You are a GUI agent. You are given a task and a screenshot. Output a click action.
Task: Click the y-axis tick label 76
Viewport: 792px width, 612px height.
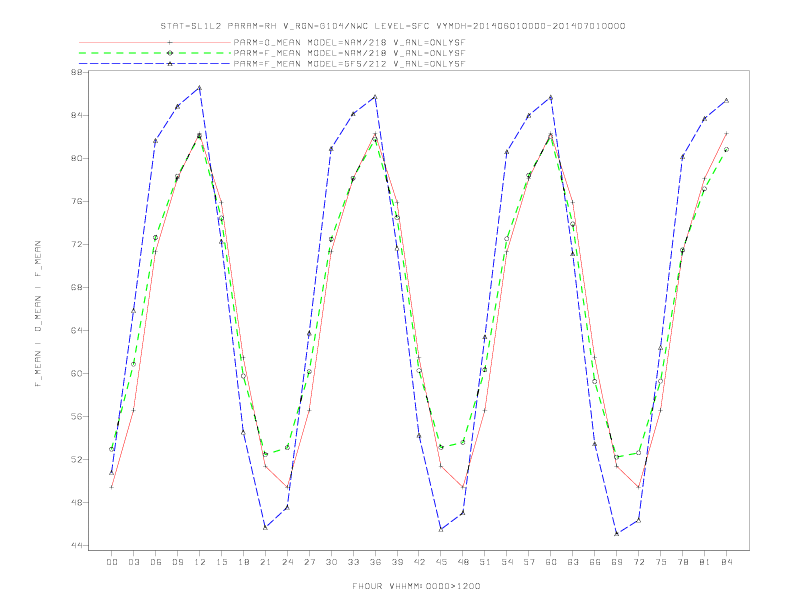tap(78, 201)
